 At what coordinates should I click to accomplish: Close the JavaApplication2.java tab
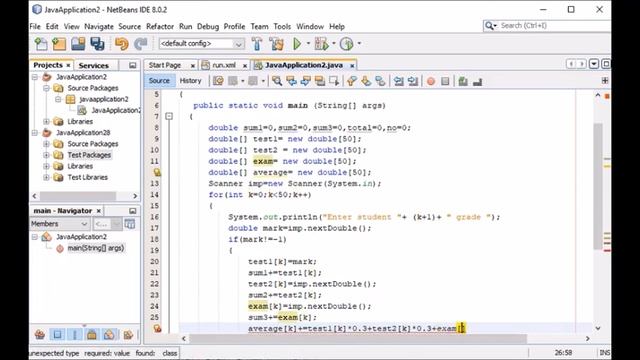352,65
